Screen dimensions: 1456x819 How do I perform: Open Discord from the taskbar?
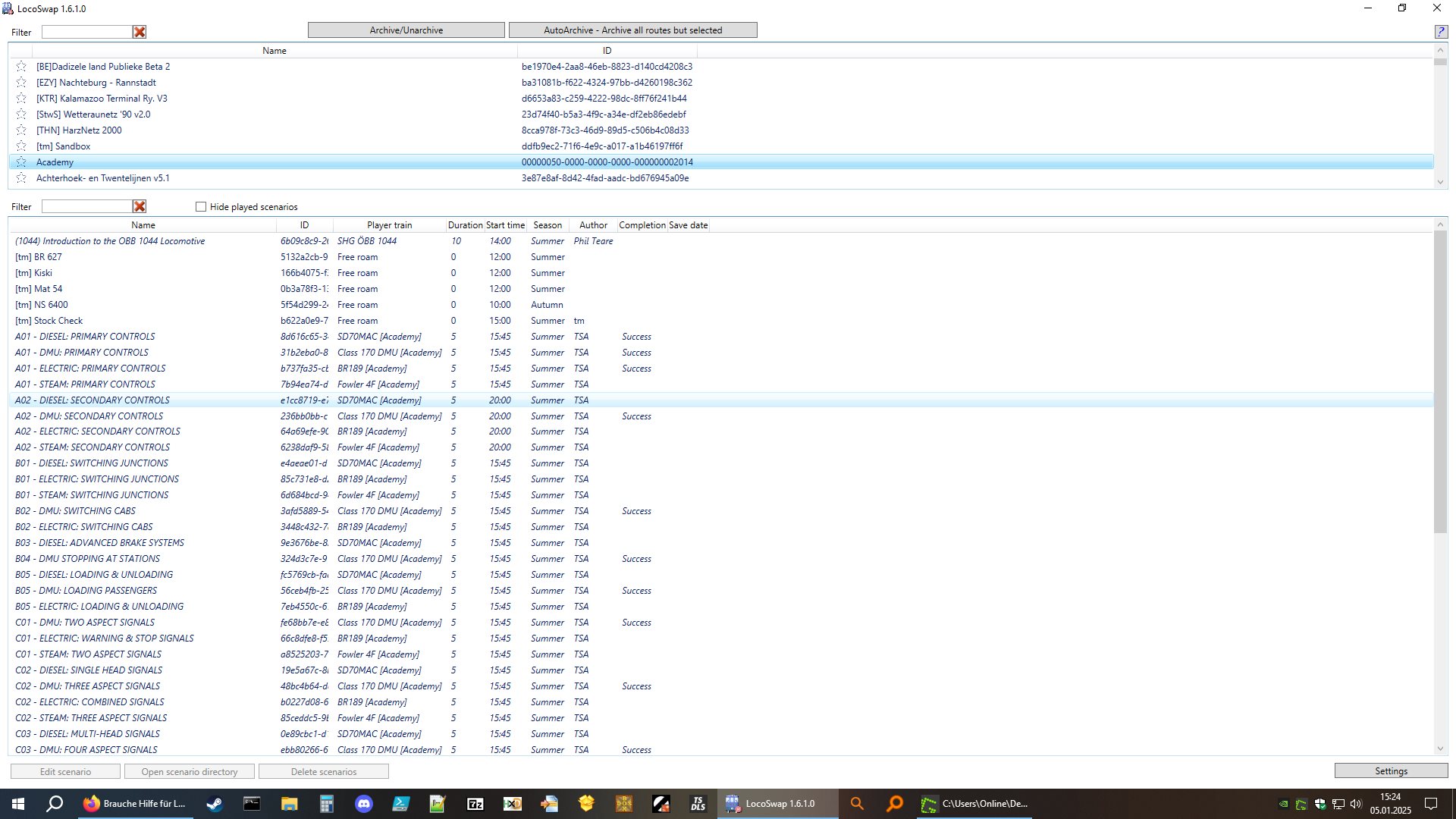pyautogui.click(x=364, y=804)
